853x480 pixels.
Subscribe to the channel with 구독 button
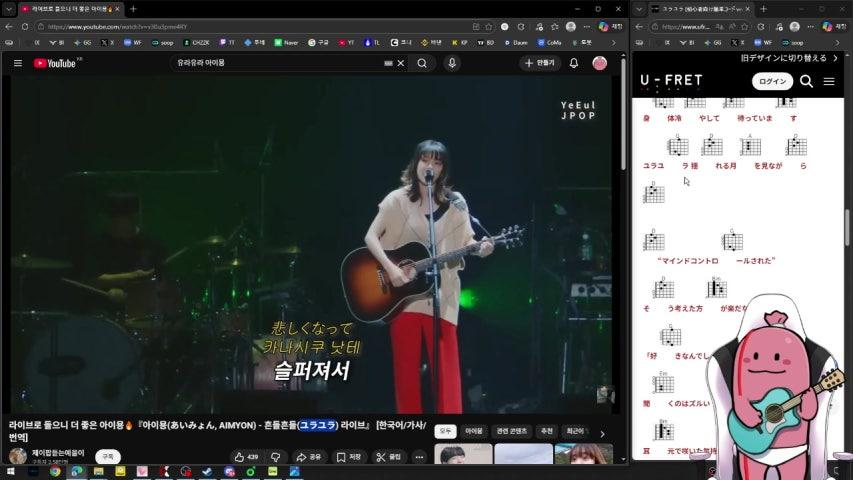pos(107,456)
